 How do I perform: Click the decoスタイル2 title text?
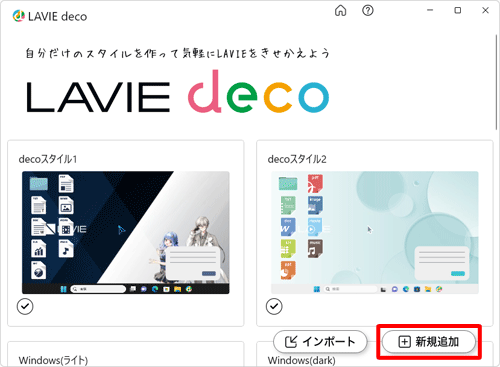pyautogui.click(x=297, y=159)
